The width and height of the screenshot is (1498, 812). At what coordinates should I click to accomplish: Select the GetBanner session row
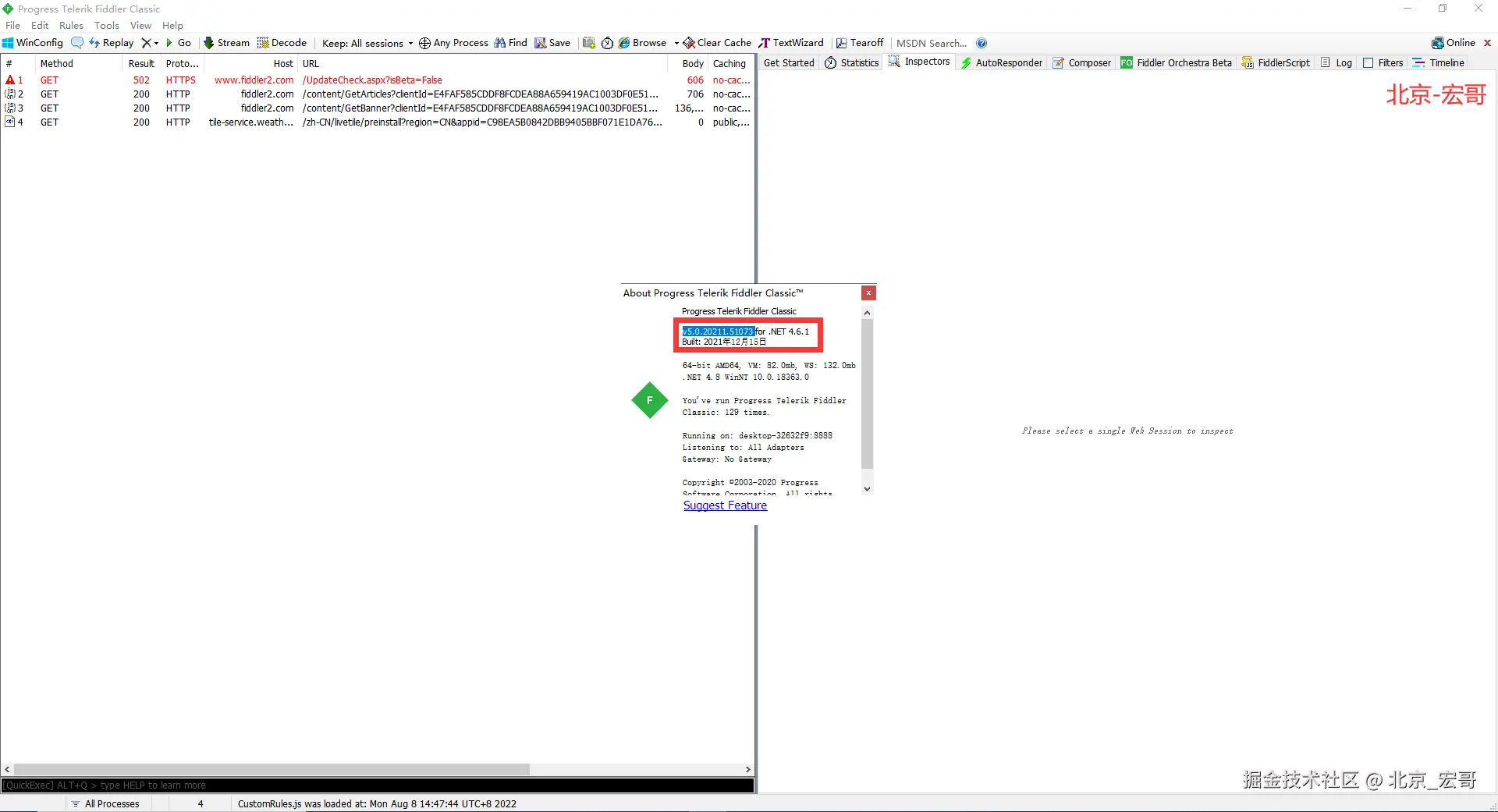click(377, 108)
